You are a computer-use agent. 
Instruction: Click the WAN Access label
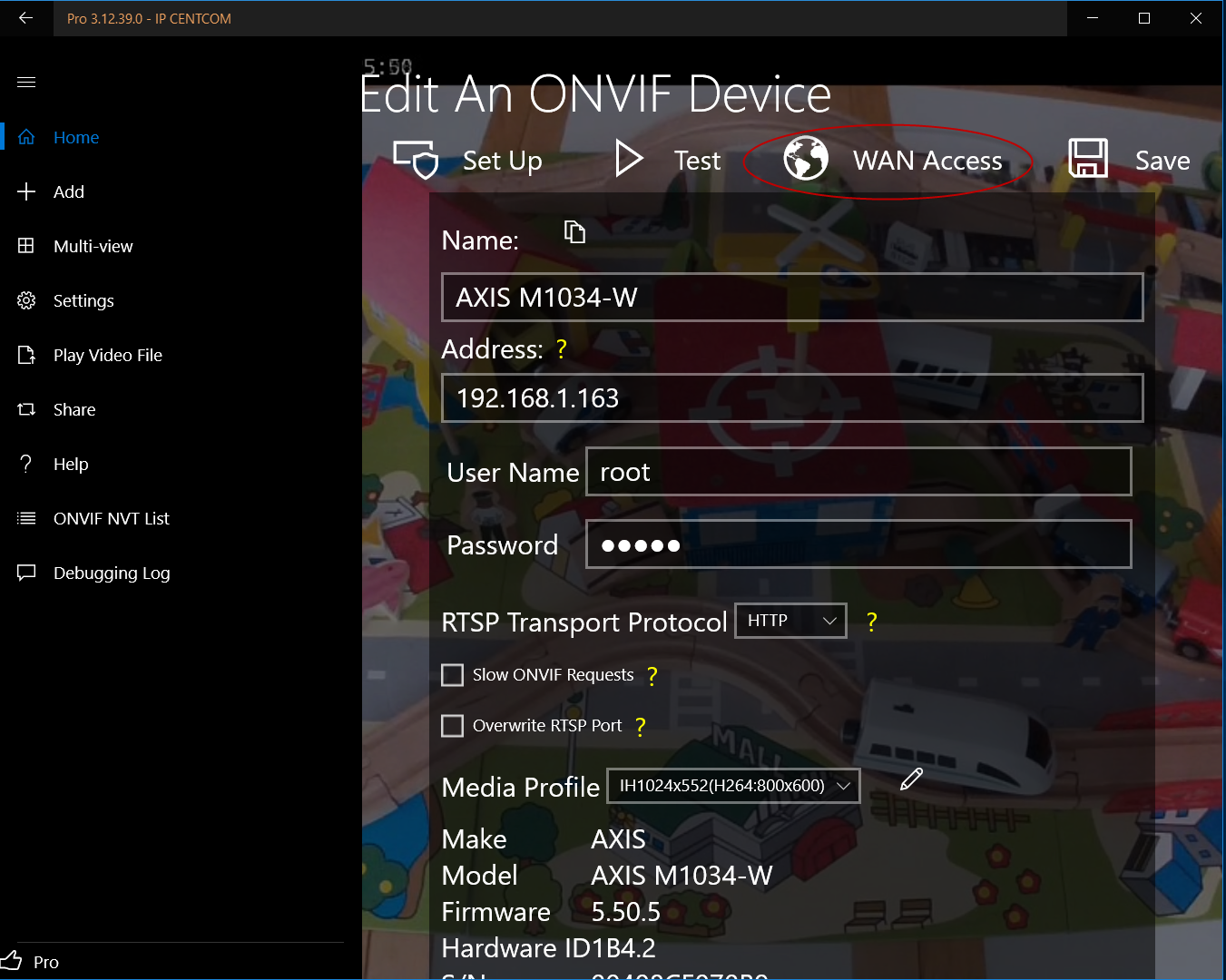point(927,161)
